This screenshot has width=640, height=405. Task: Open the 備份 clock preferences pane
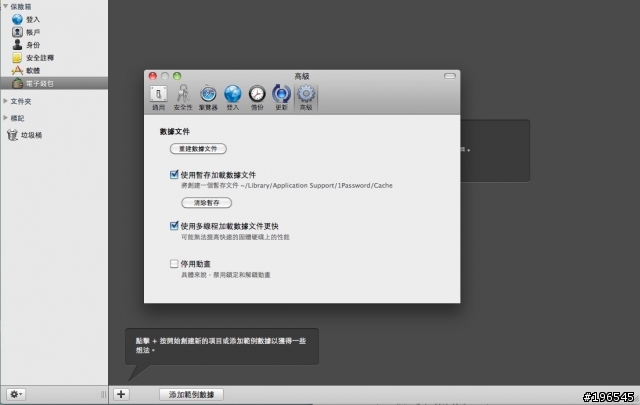click(257, 98)
